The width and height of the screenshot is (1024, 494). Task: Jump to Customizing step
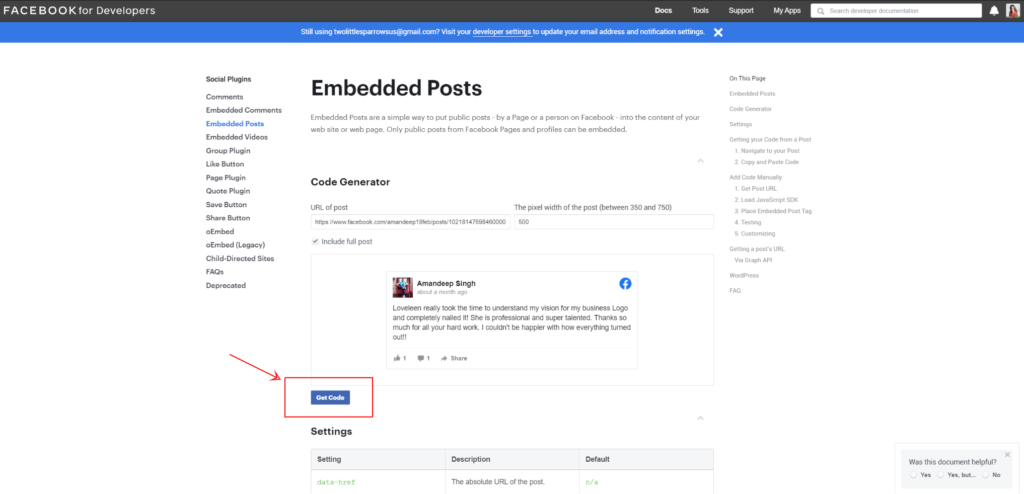tap(754, 233)
